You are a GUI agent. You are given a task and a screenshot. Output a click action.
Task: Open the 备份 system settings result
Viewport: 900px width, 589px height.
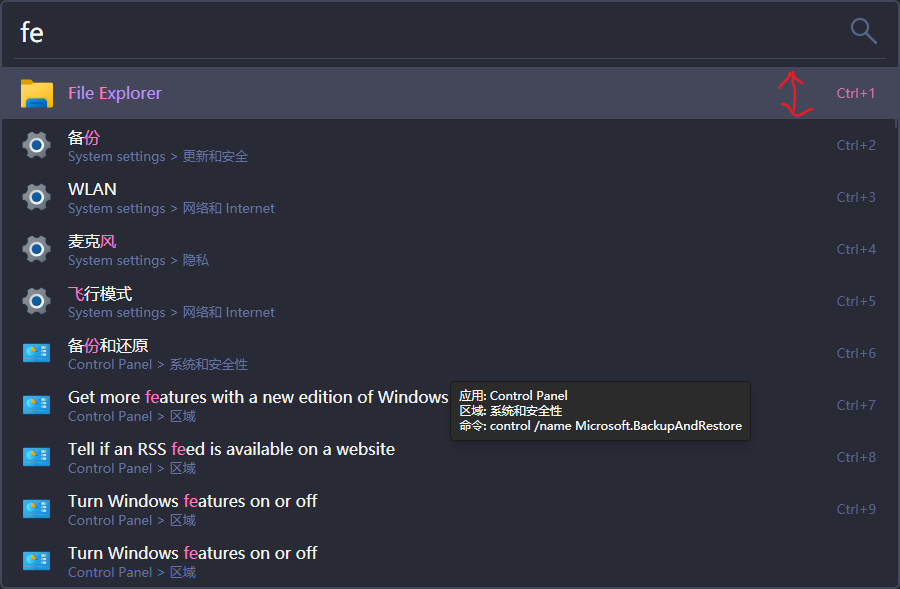pyautogui.click(x=448, y=145)
